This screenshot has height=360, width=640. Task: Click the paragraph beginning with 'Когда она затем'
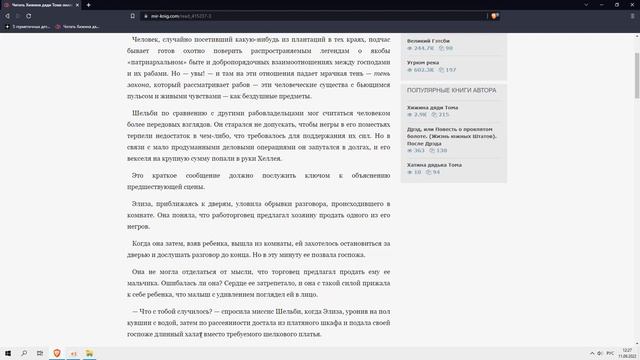[x=258, y=249]
